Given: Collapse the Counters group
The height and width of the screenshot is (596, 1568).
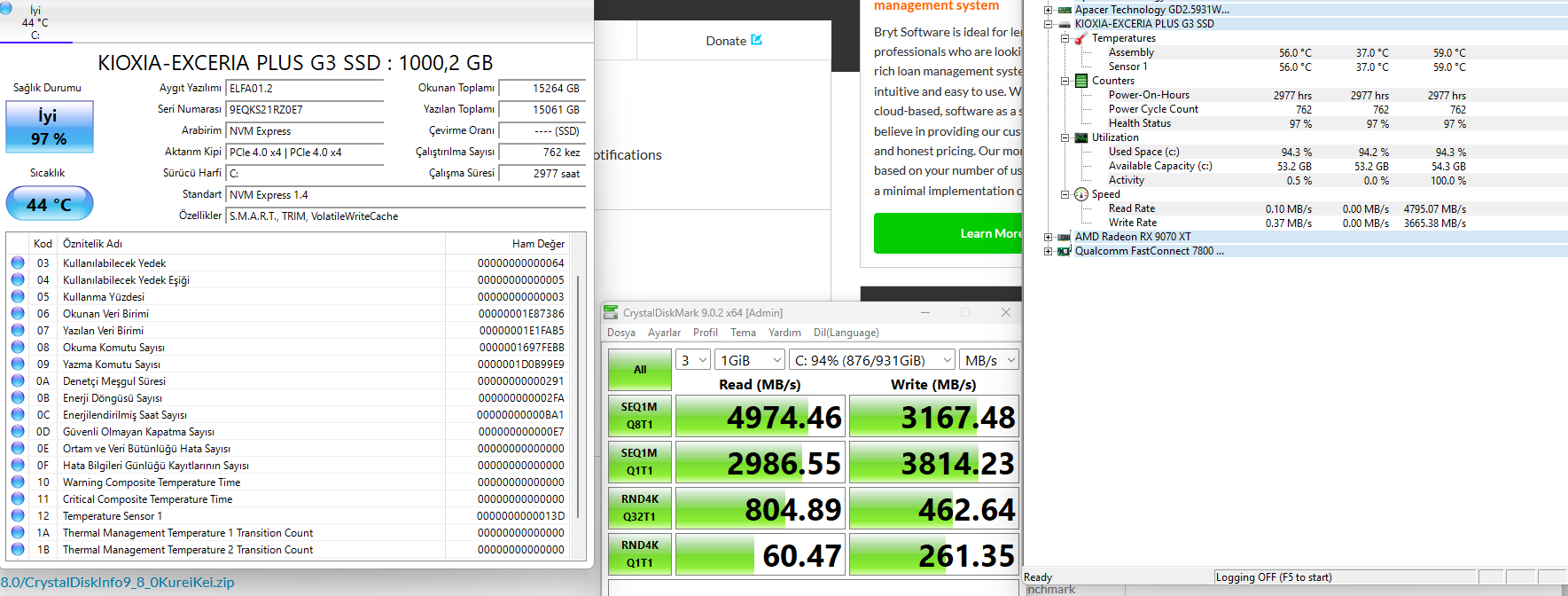Looking at the screenshot, I should coord(1065,81).
